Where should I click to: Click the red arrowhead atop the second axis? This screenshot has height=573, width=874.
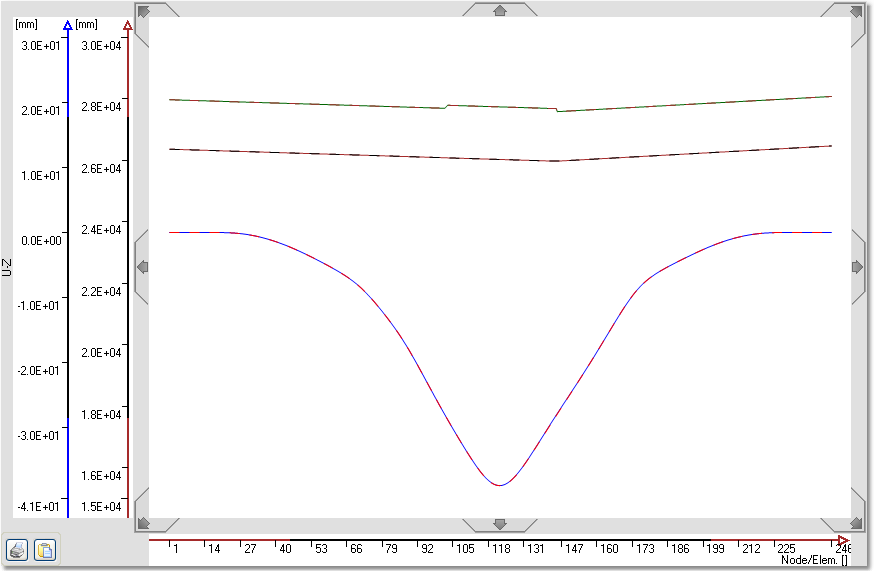tap(127, 24)
